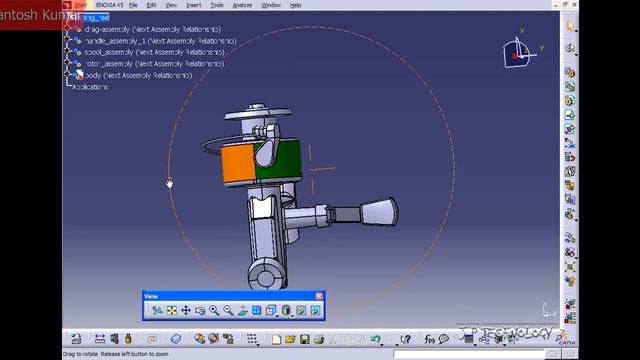
Task: Click the Replace Component icon
Action: (x=570, y=143)
